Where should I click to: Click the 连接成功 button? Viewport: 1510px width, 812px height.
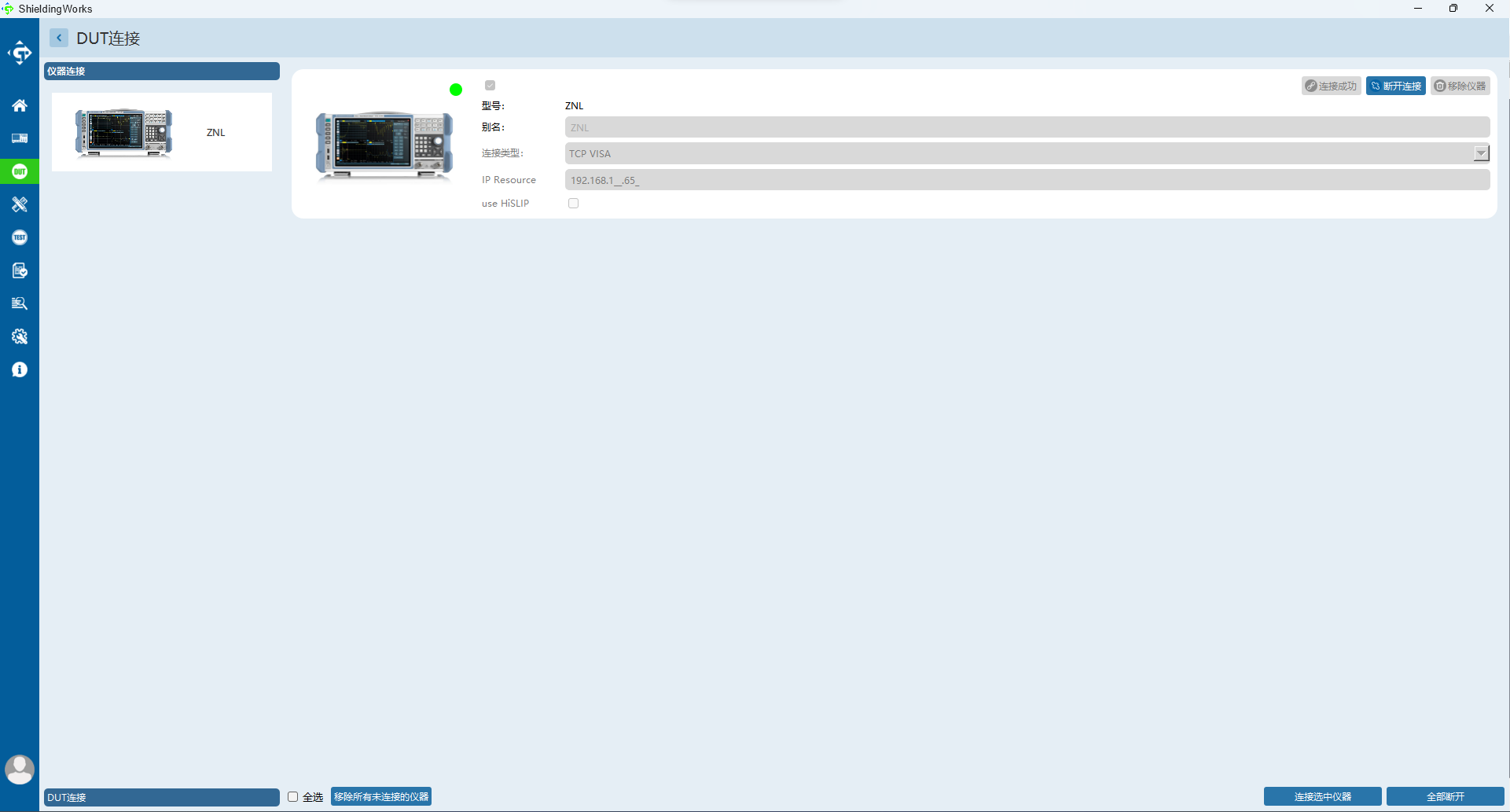[x=1331, y=86]
